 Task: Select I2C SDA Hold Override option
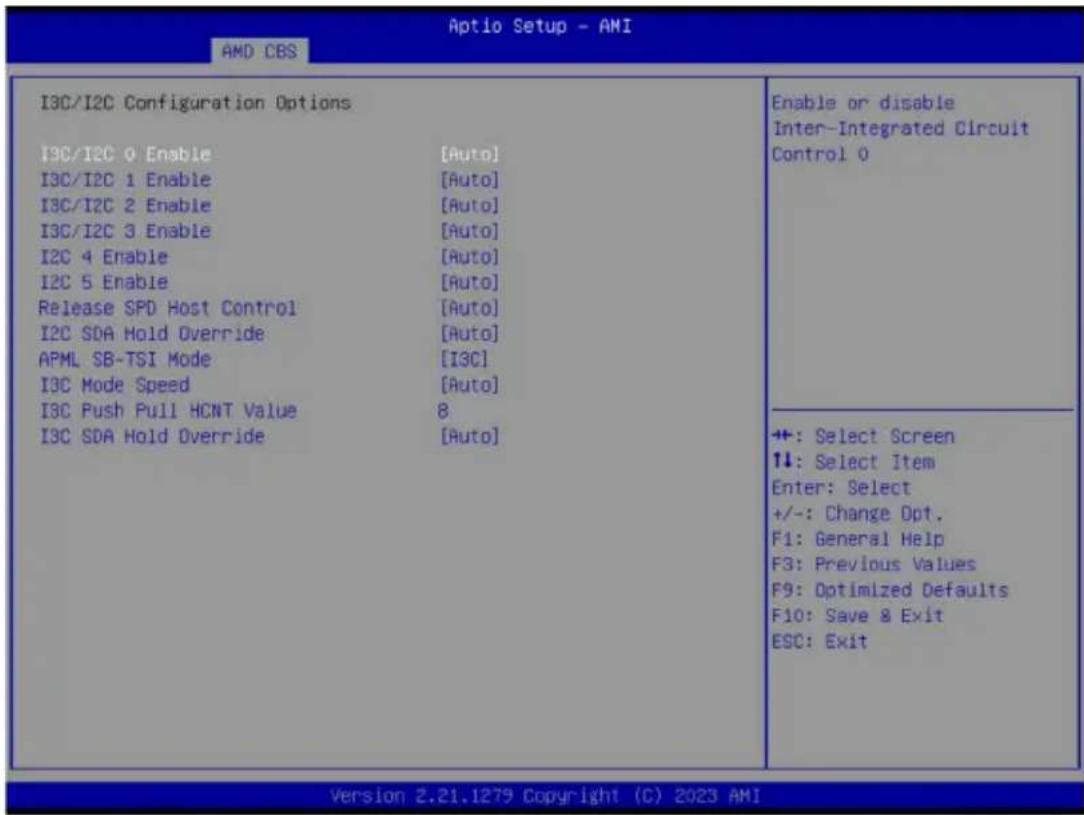tap(151, 333)
